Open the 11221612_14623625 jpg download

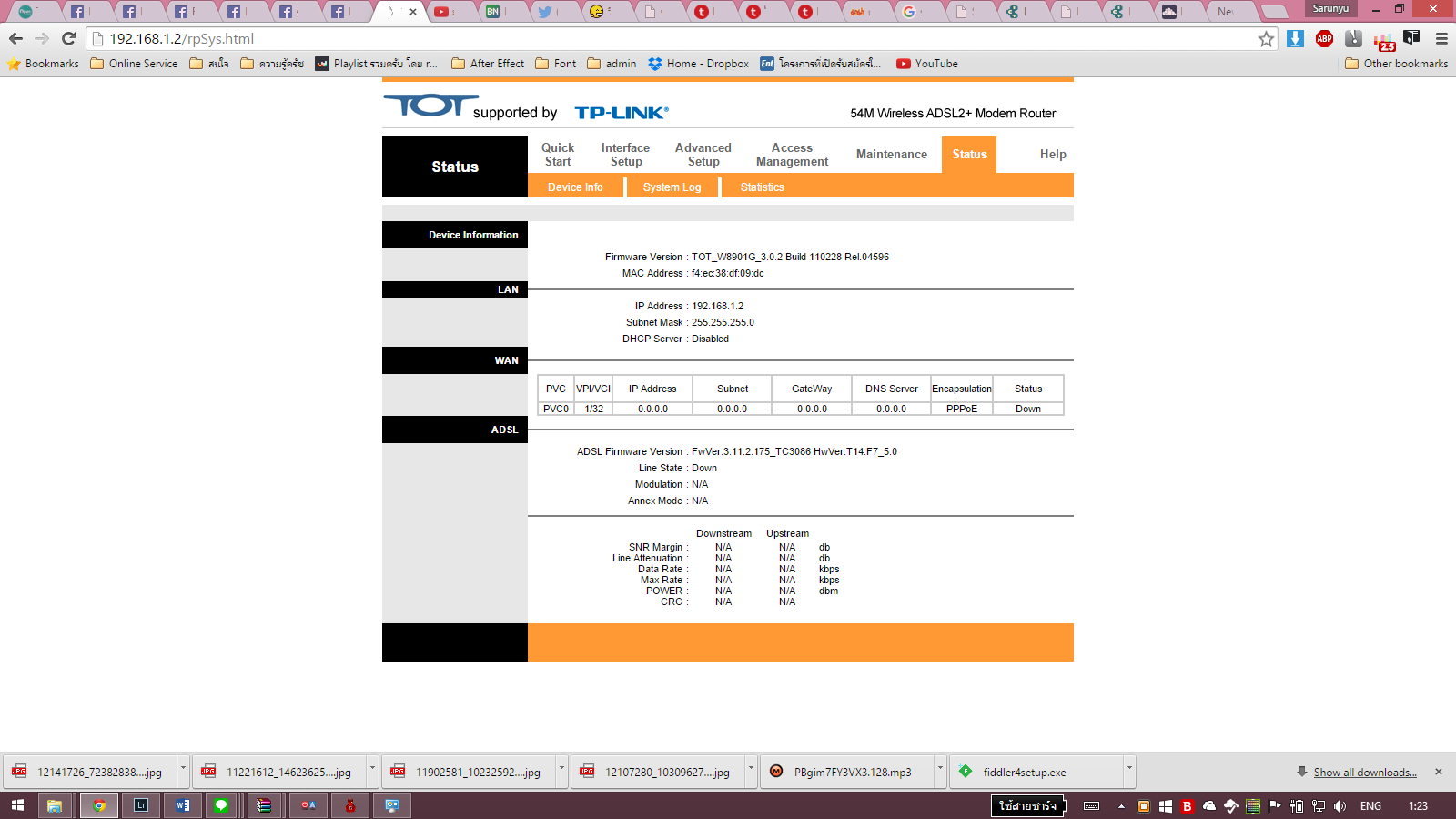279,772
